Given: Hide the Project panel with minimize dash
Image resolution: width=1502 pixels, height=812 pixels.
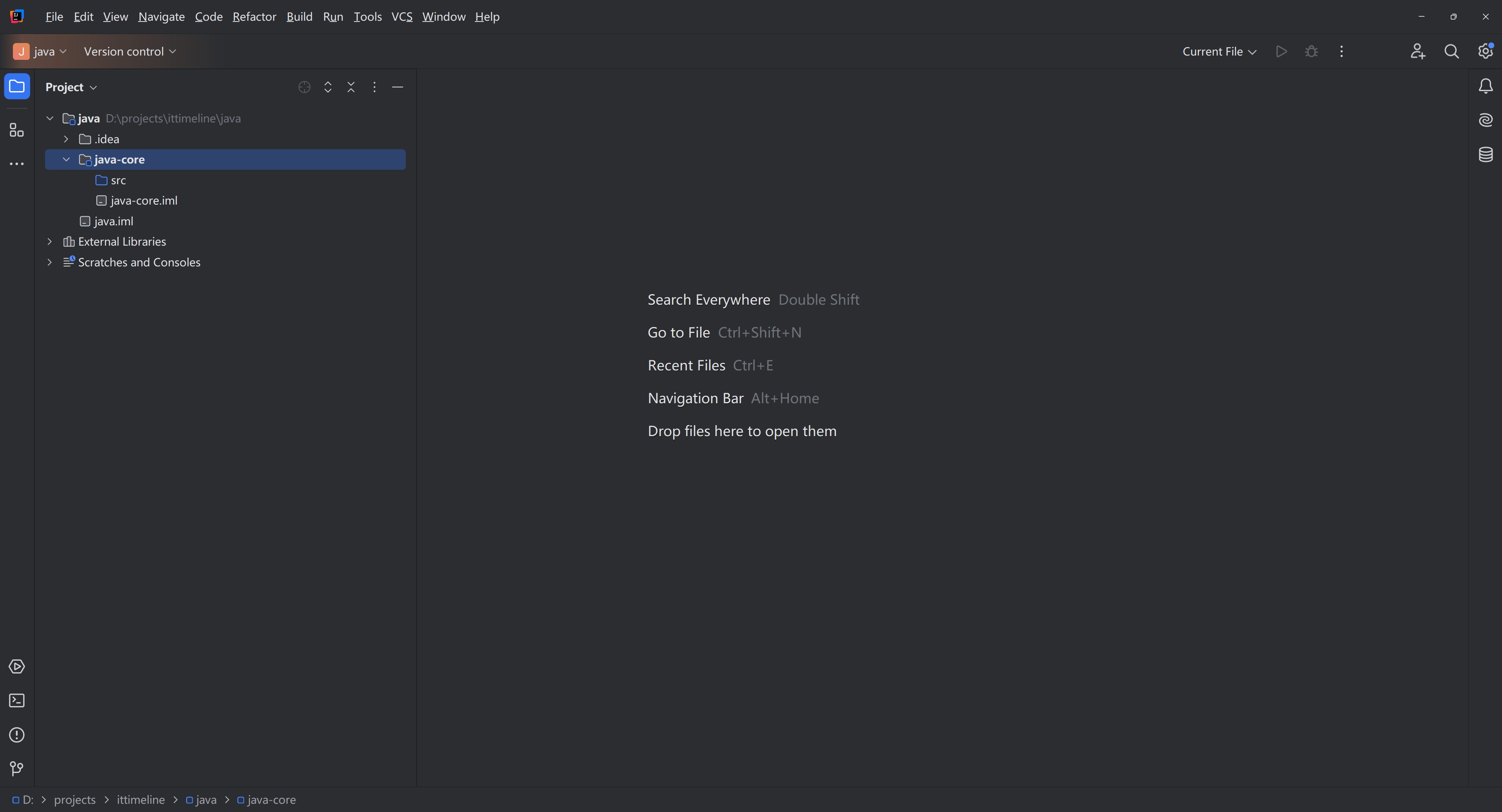Looking at the screenshot, I should point(398,87).
